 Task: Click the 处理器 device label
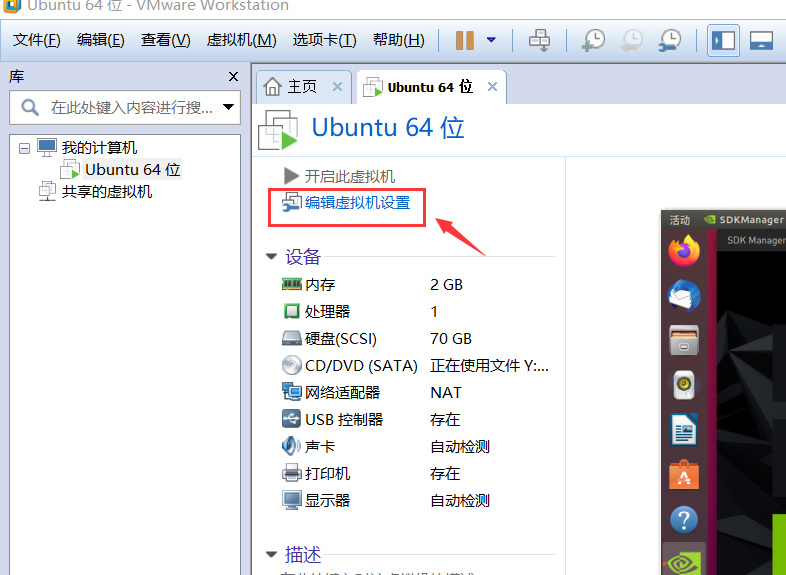pyautogui.click(x=327, y=311)
